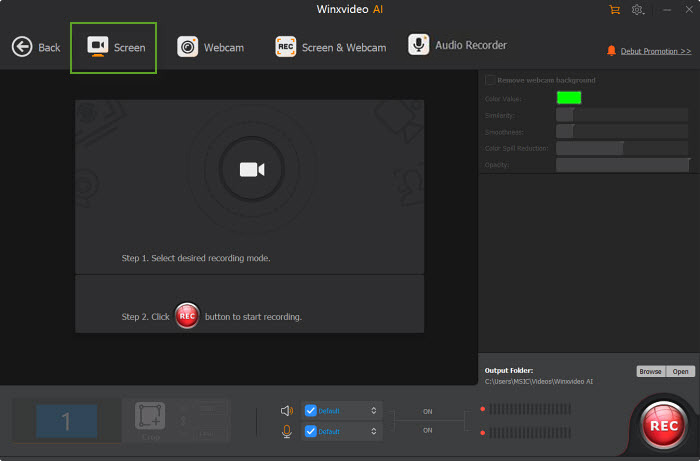Click the microphone audio icon
This screenshot has height=461, width=700.
(x=287, y=432)
